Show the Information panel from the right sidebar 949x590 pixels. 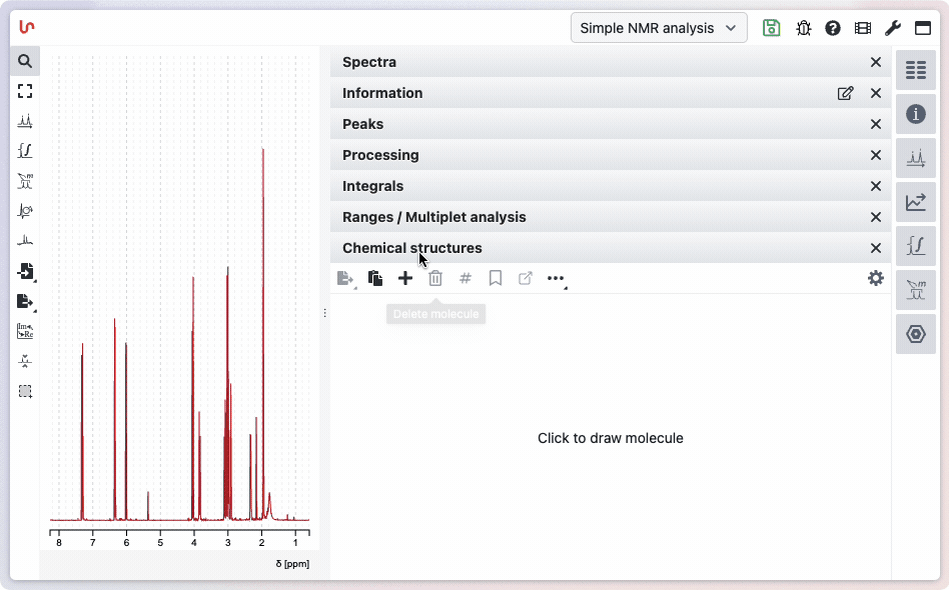click(916, 114)
